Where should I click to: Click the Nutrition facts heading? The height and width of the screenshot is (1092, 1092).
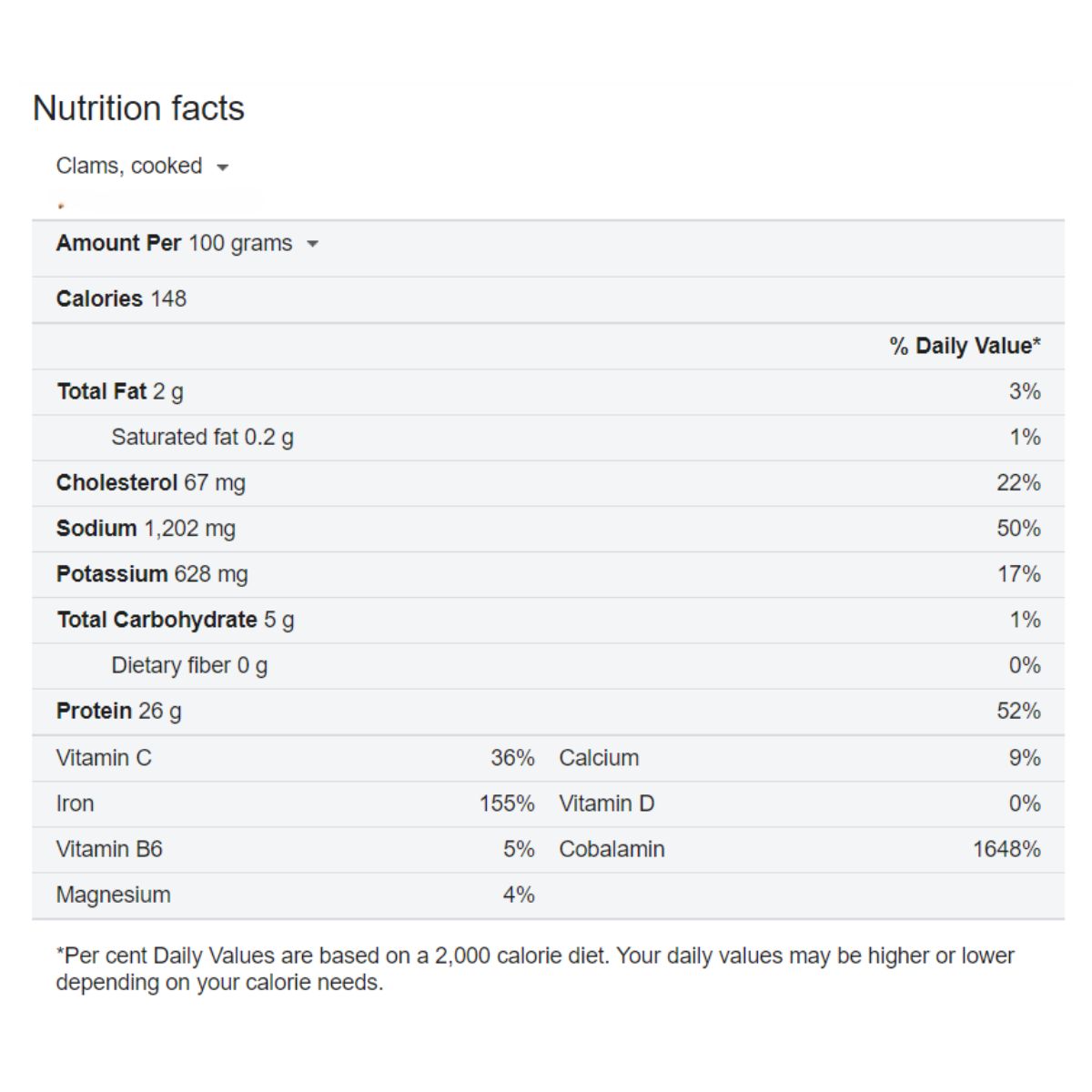138,108
